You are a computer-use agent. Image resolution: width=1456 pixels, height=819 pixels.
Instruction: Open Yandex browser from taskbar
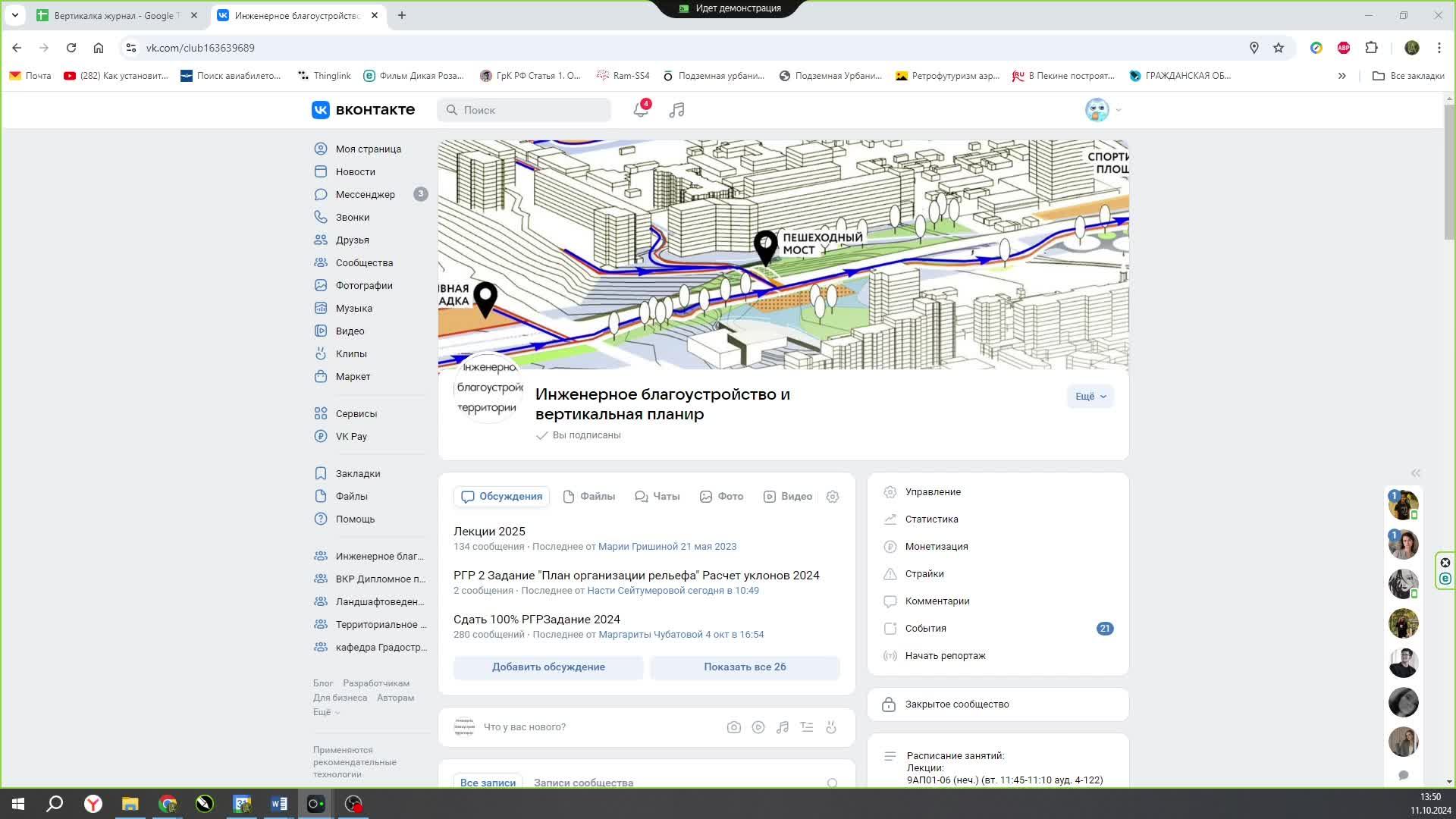pyautogui.click(x=93, y=804)
